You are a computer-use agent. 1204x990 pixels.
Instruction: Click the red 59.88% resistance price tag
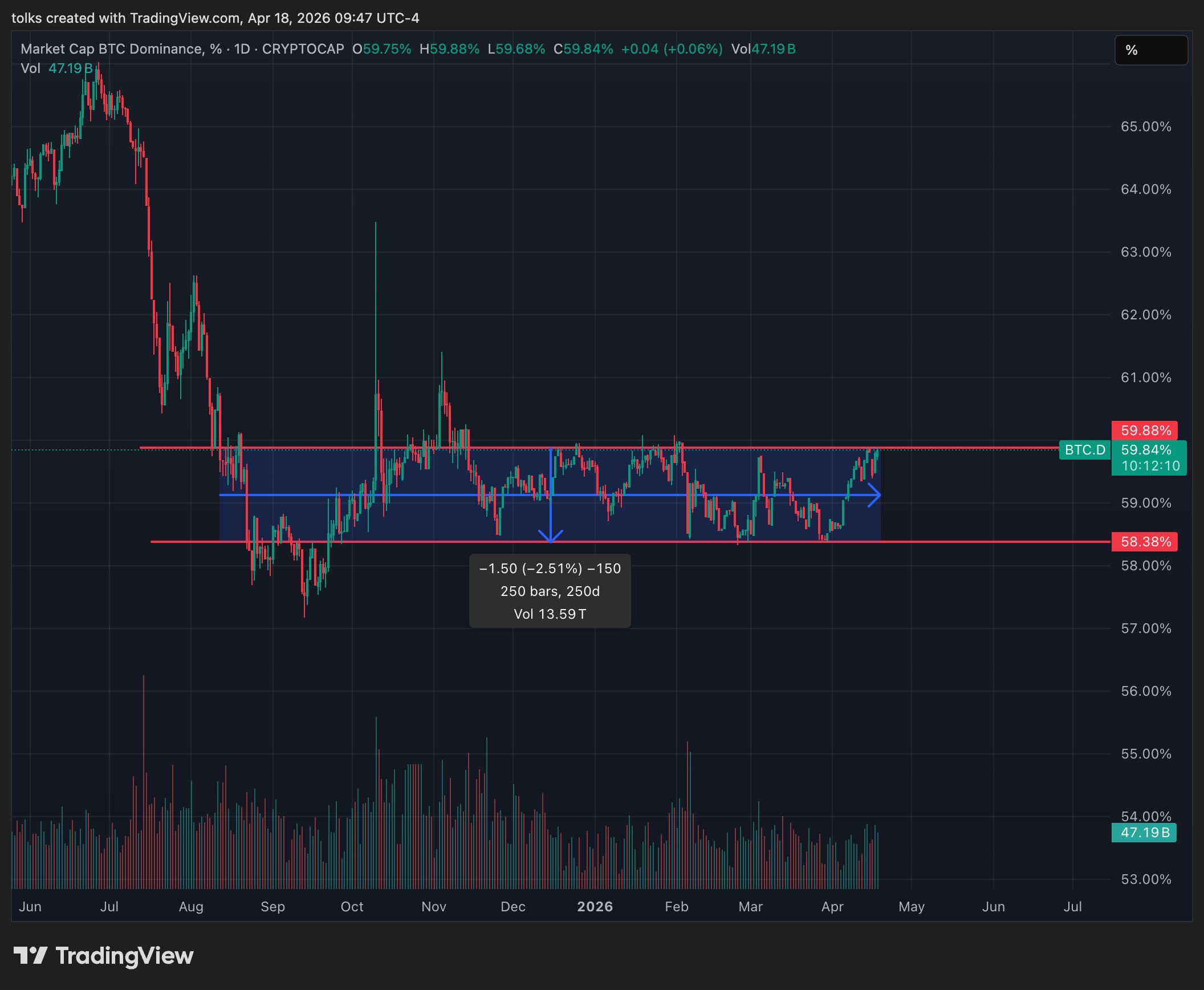[1145, 431]
